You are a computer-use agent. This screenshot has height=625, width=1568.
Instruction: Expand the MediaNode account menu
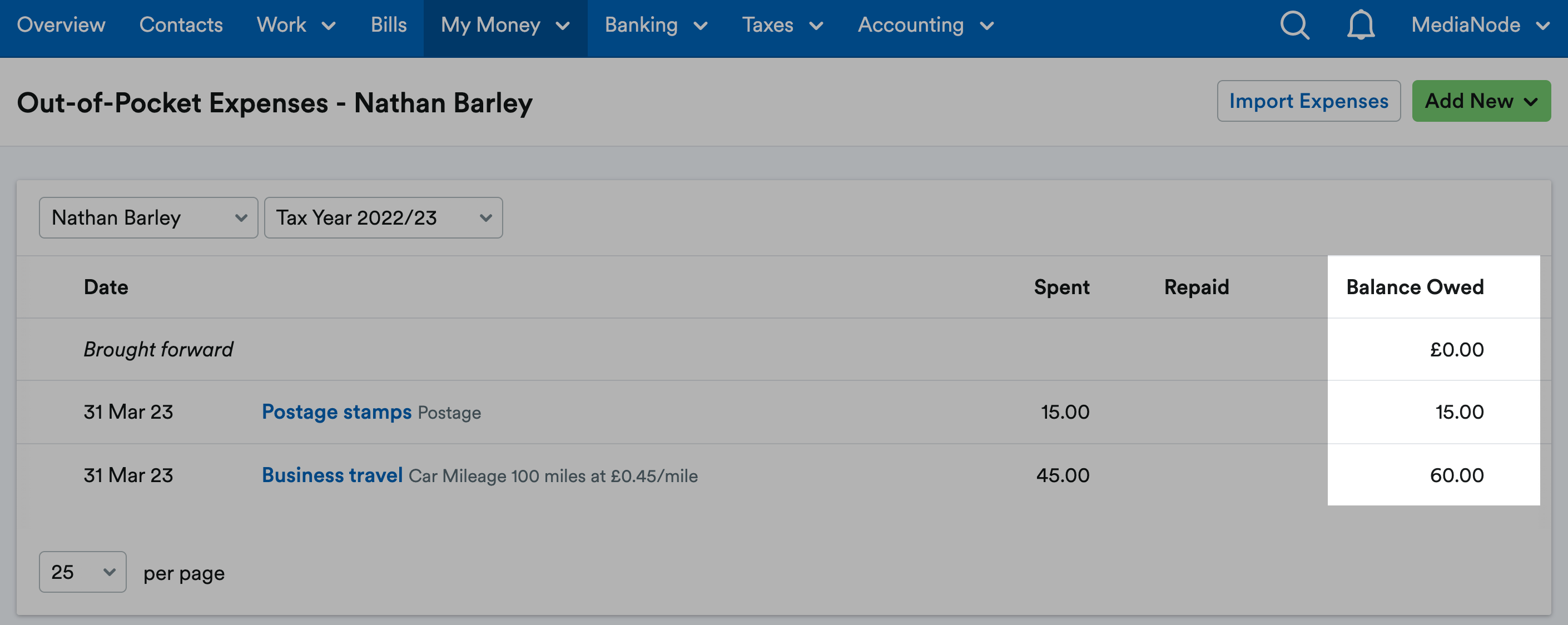coord(1480,25)
